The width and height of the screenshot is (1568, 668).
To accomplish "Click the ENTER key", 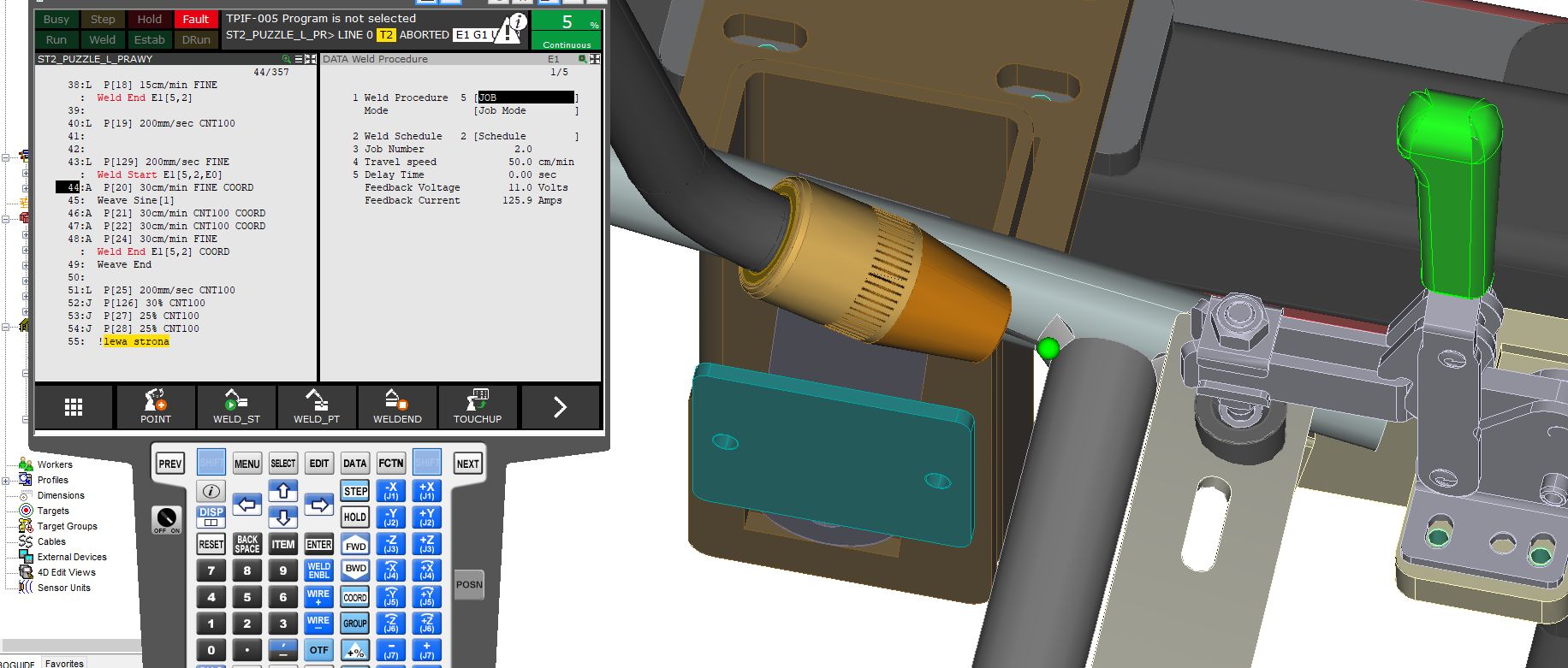I will click(x=319, y=544).
